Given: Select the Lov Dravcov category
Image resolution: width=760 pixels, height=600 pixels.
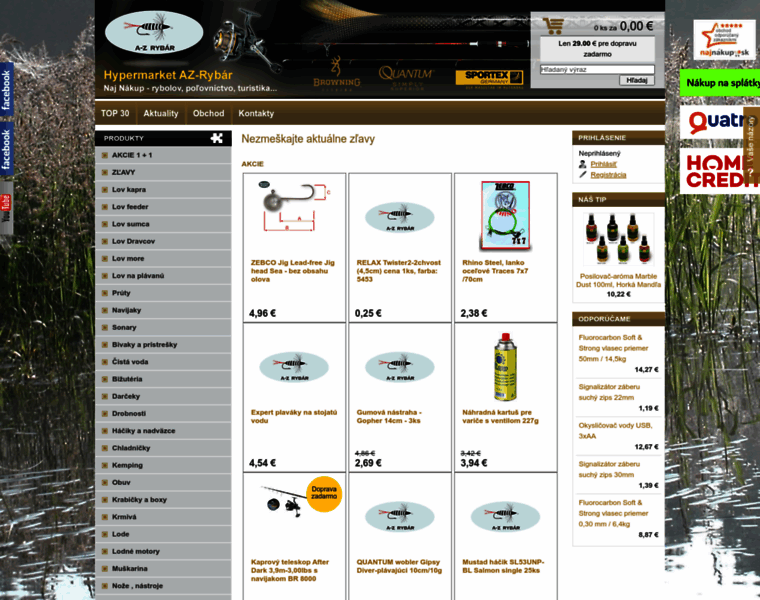Looking at the screenshot, I should coord(163,241).
